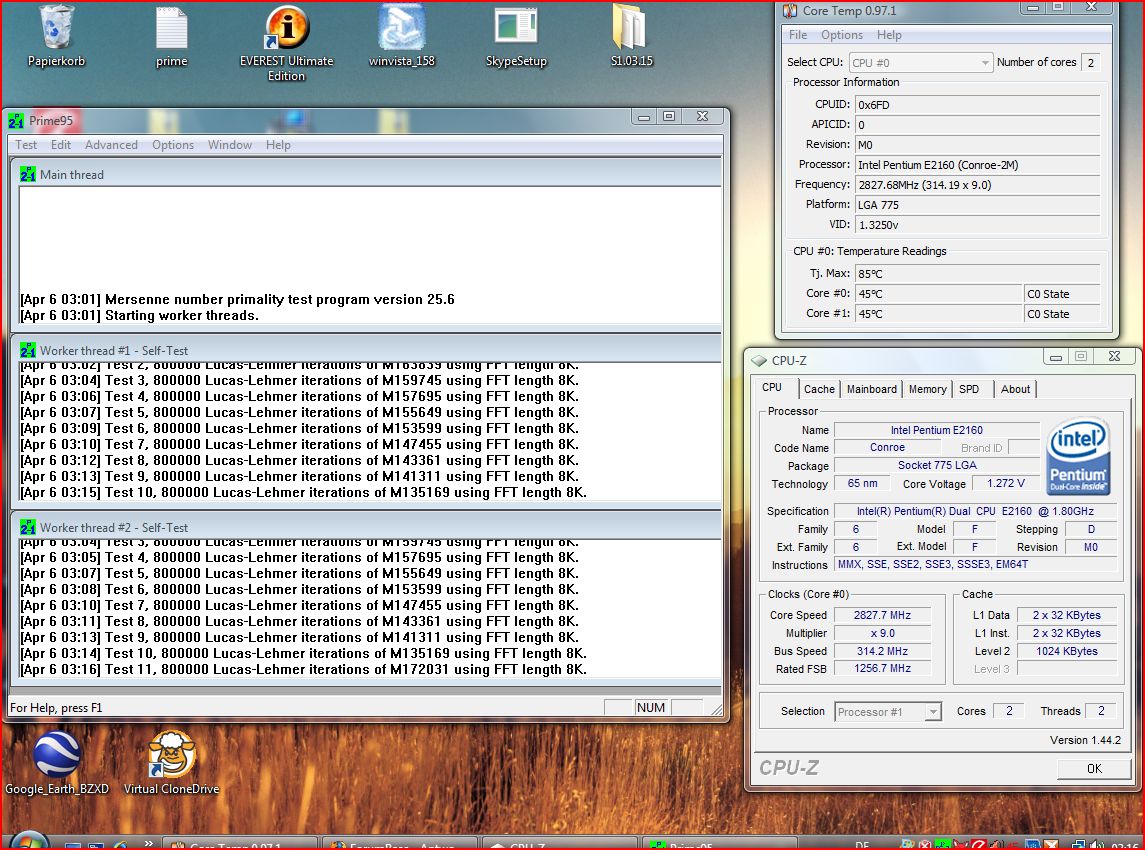The height and width of the screenshot is (850, 1145).
Task: Open the Test menu in Prime95
Action: pyautogui.click(x=26, y=145)
